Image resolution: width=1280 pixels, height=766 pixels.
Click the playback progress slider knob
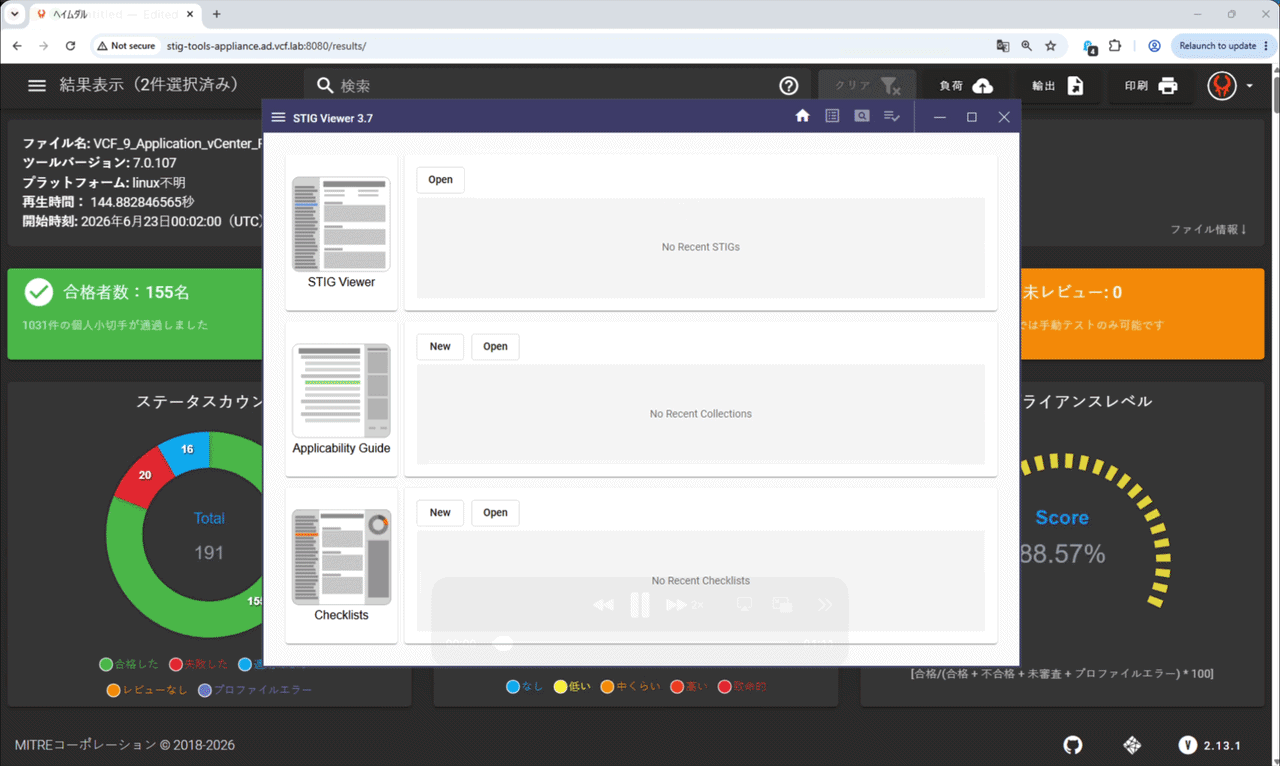click(504, 643)
